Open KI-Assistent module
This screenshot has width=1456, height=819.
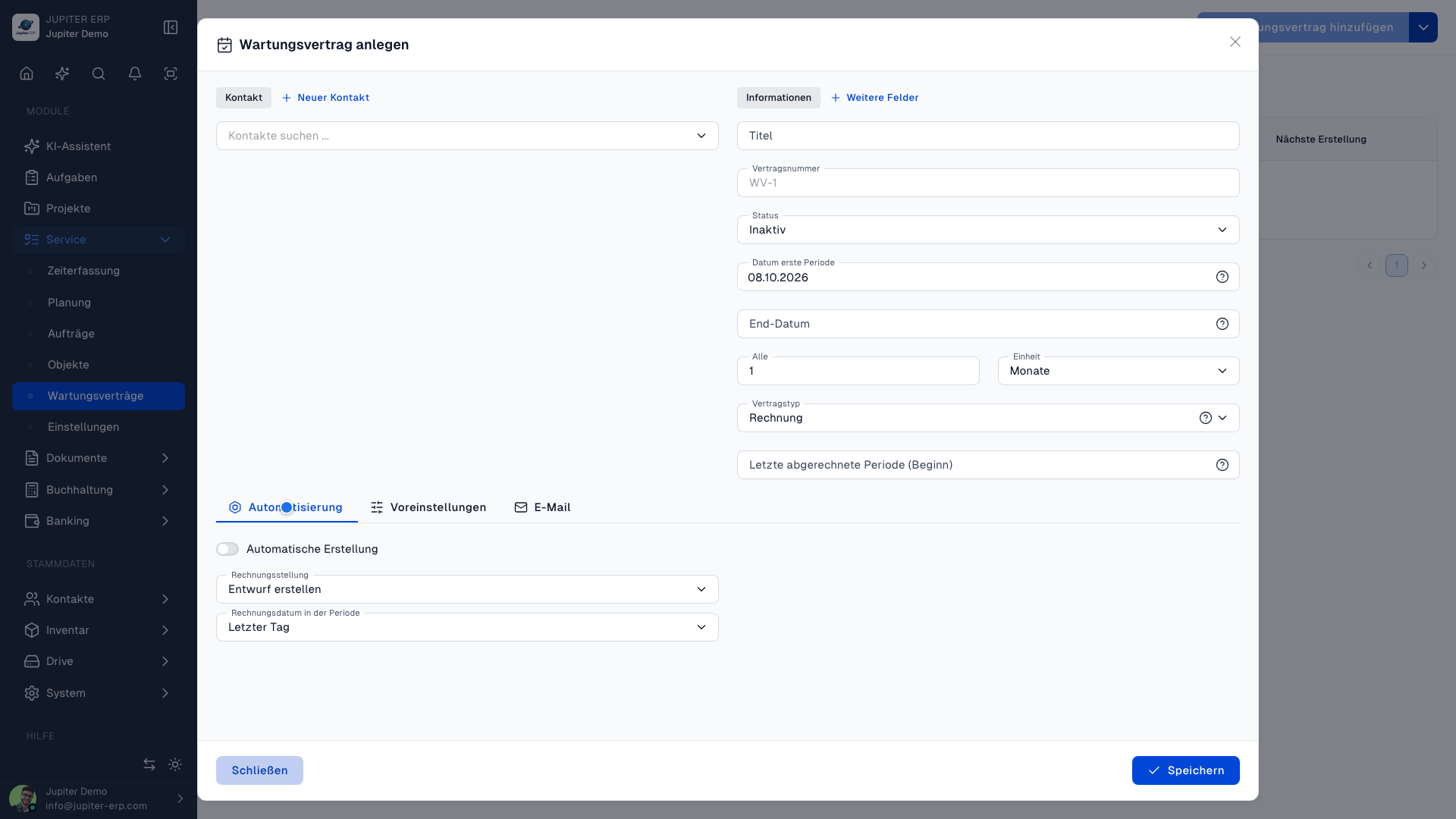click(99, 146)
